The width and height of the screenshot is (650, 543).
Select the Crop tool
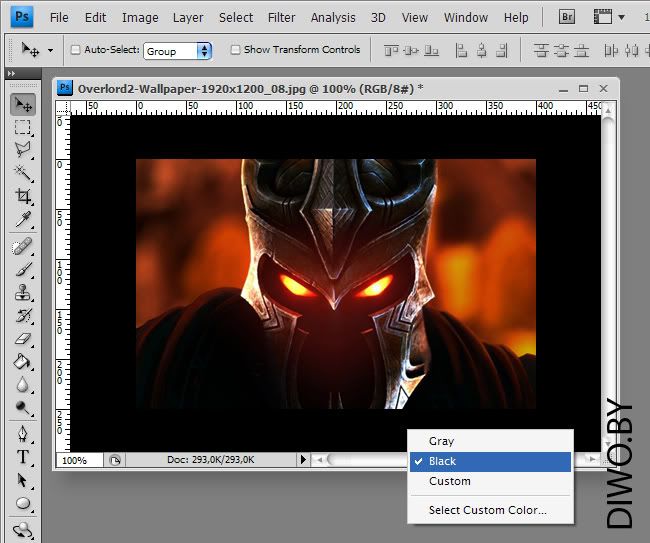click(x=23, y=196)
